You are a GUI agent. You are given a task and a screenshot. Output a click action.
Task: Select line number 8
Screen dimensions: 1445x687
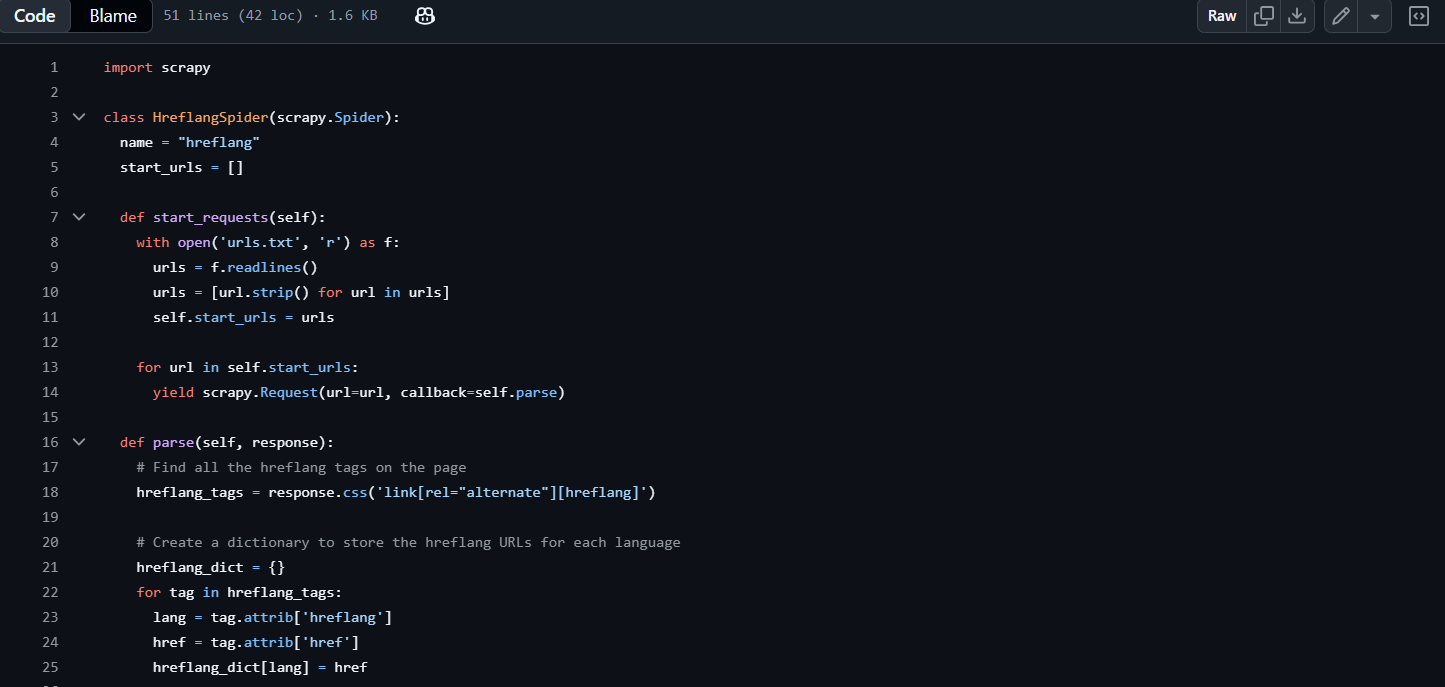tap(54, 242)
